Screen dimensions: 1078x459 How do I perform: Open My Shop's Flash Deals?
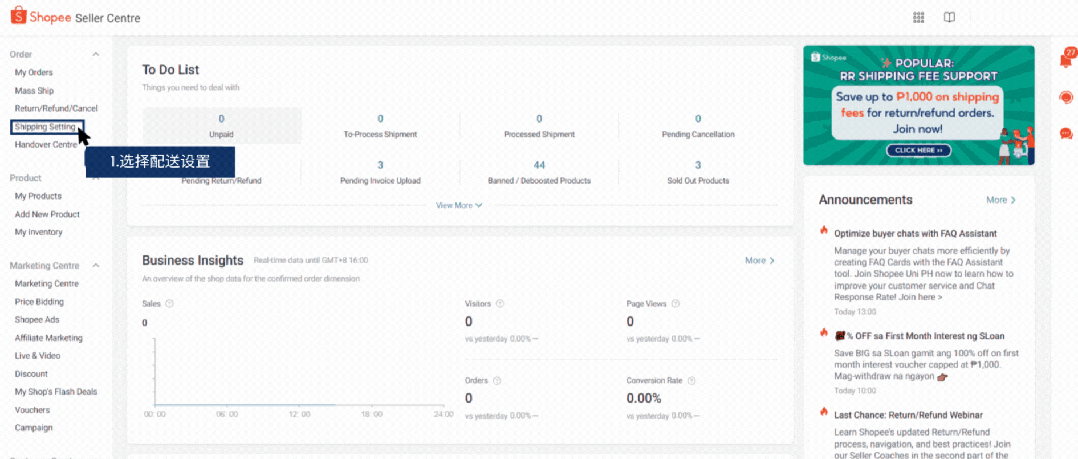pos(56,392)
